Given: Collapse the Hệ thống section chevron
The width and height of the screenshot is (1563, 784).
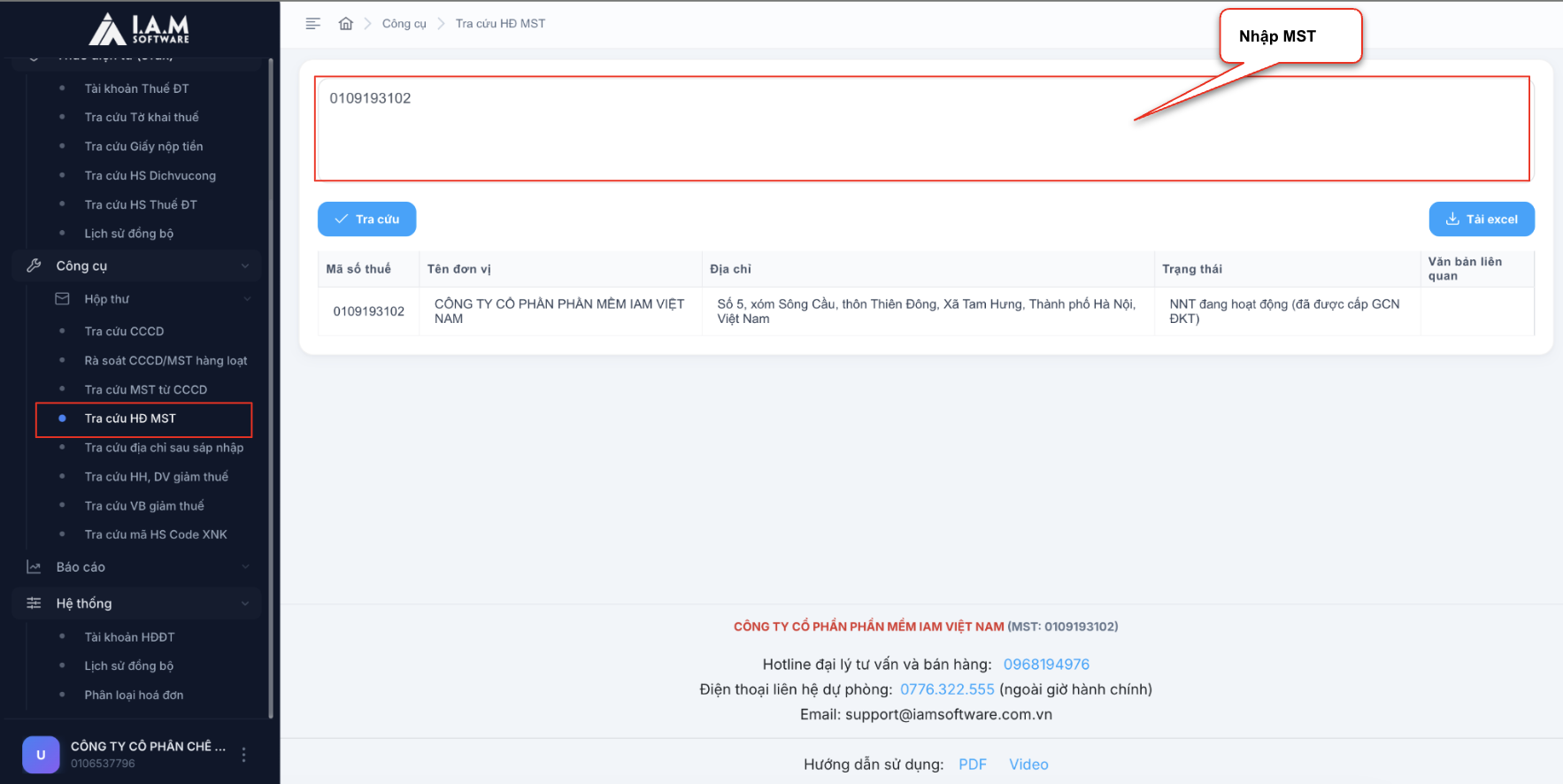Looking at the screenshot, I should (245, 603).
